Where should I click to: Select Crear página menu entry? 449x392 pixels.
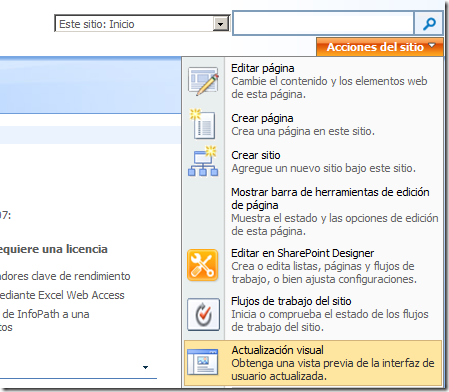point(313,124)
